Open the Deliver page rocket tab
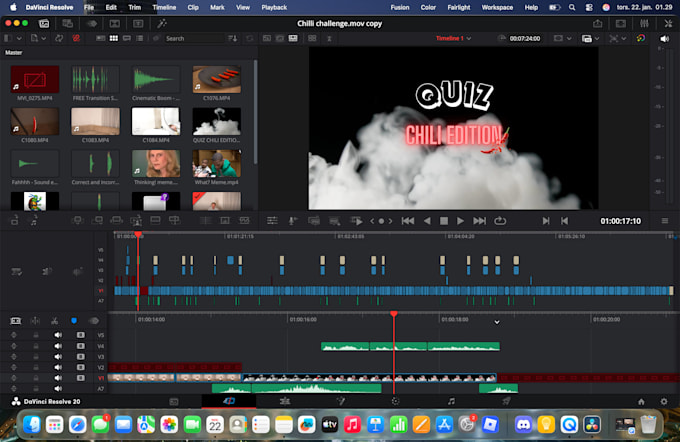Image resolution: width=680 pixels, height=442 pixels. pyautogui.click(x=506, y=401)
